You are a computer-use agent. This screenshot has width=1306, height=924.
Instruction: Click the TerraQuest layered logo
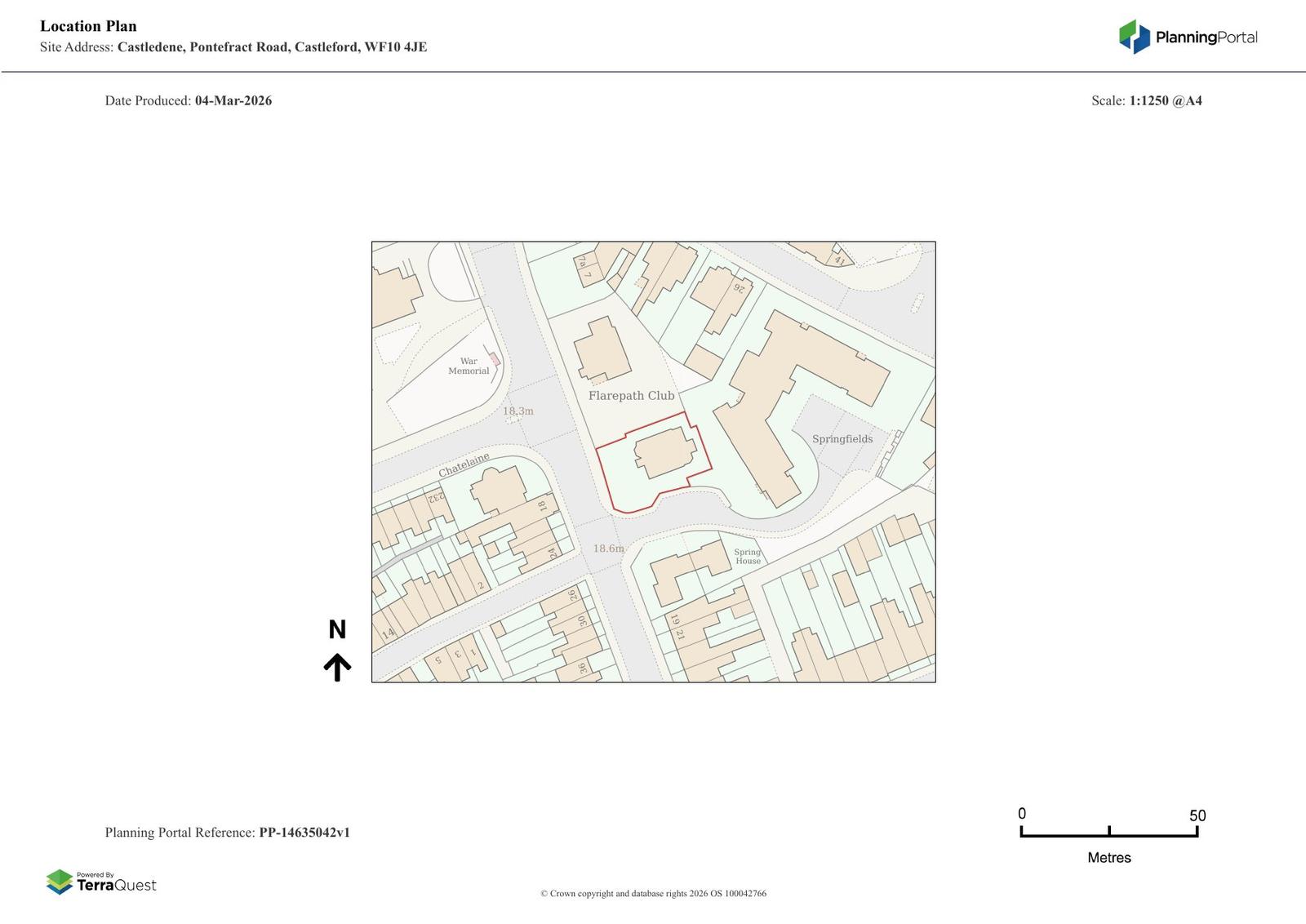[x=60, y=882]
